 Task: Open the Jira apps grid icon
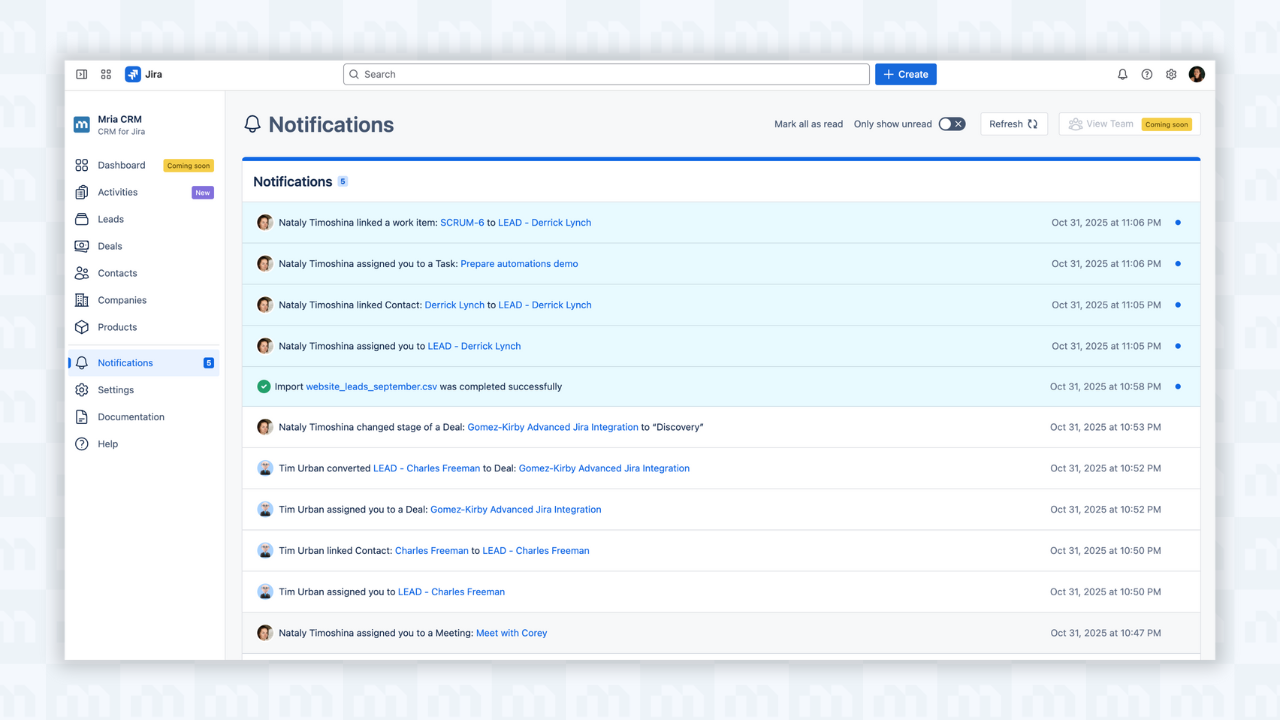coord(105,74)
